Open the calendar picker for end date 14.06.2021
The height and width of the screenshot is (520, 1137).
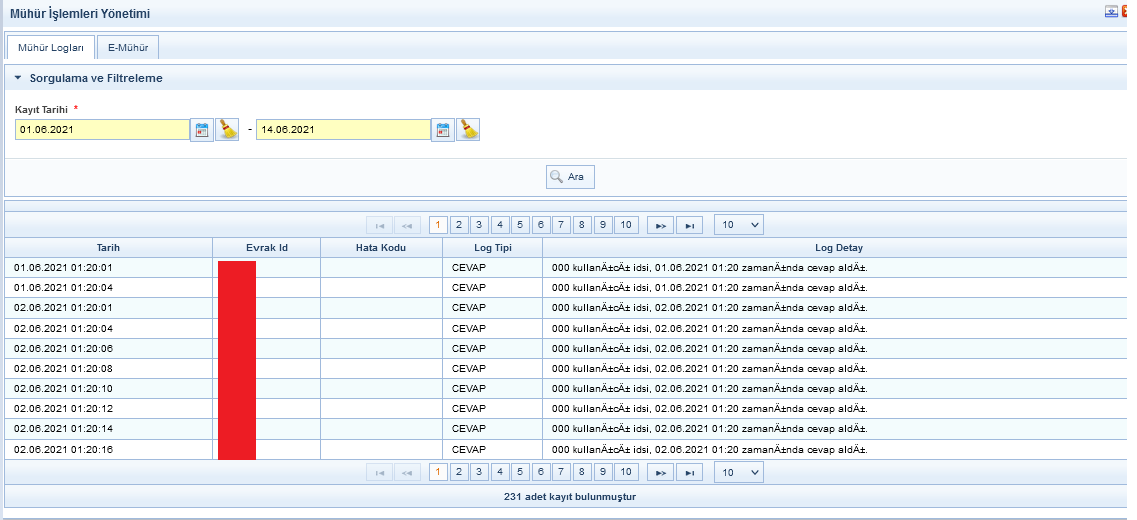pyautogui.click(x=443, y=130)
